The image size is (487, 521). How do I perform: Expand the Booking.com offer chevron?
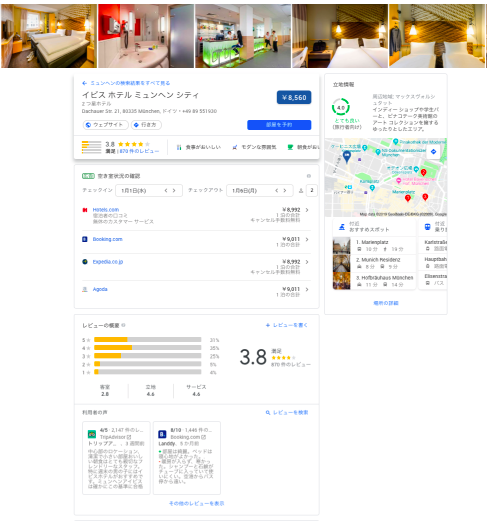coord(307,239)
